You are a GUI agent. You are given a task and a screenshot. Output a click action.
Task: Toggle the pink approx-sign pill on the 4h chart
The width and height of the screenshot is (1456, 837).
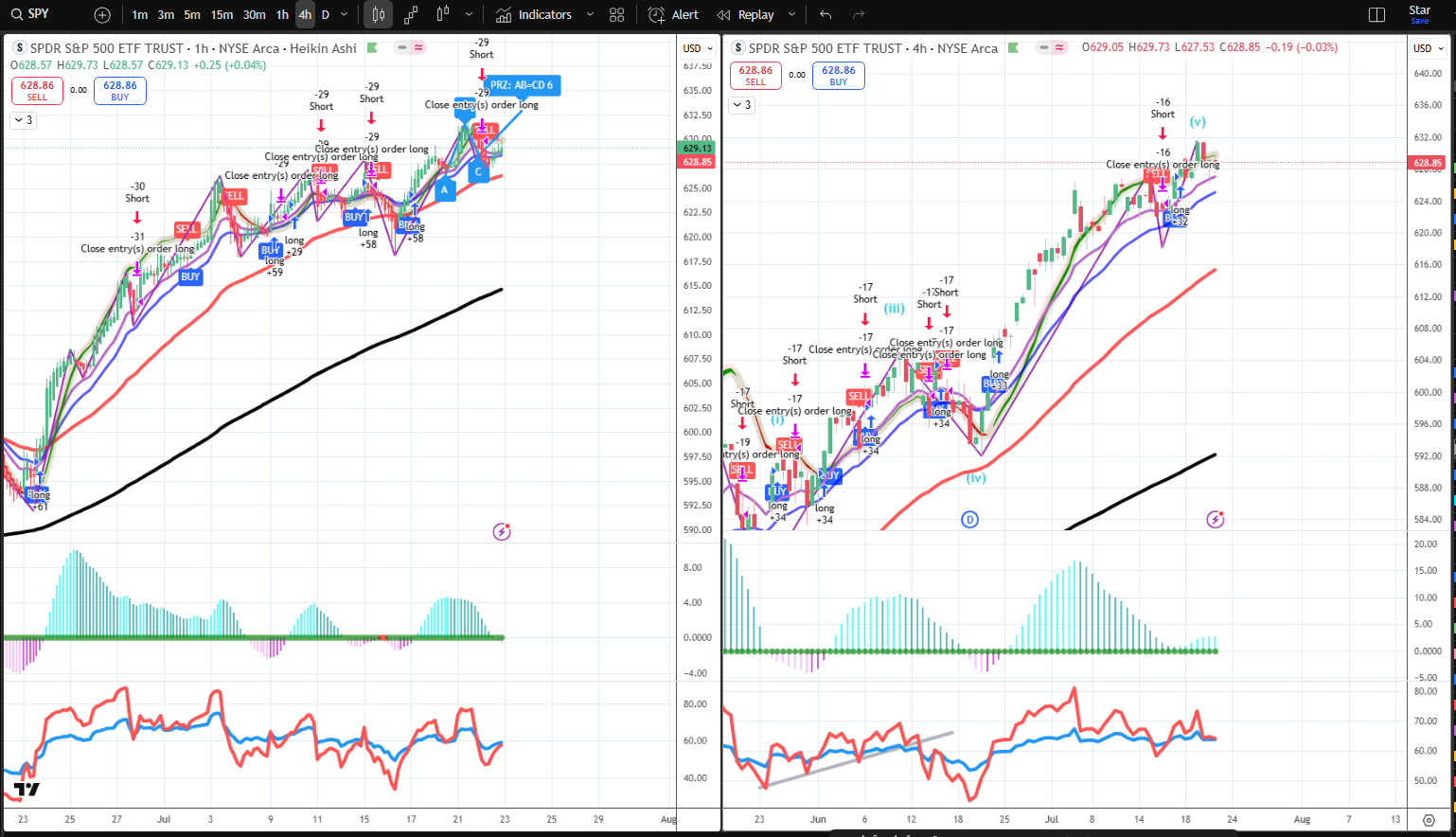pos(1059,47)
